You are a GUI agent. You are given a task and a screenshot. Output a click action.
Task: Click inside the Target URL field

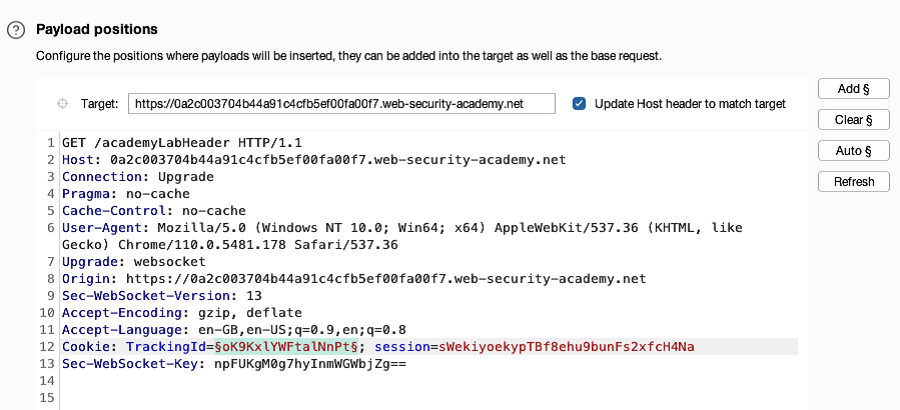(x=342, y=104)
